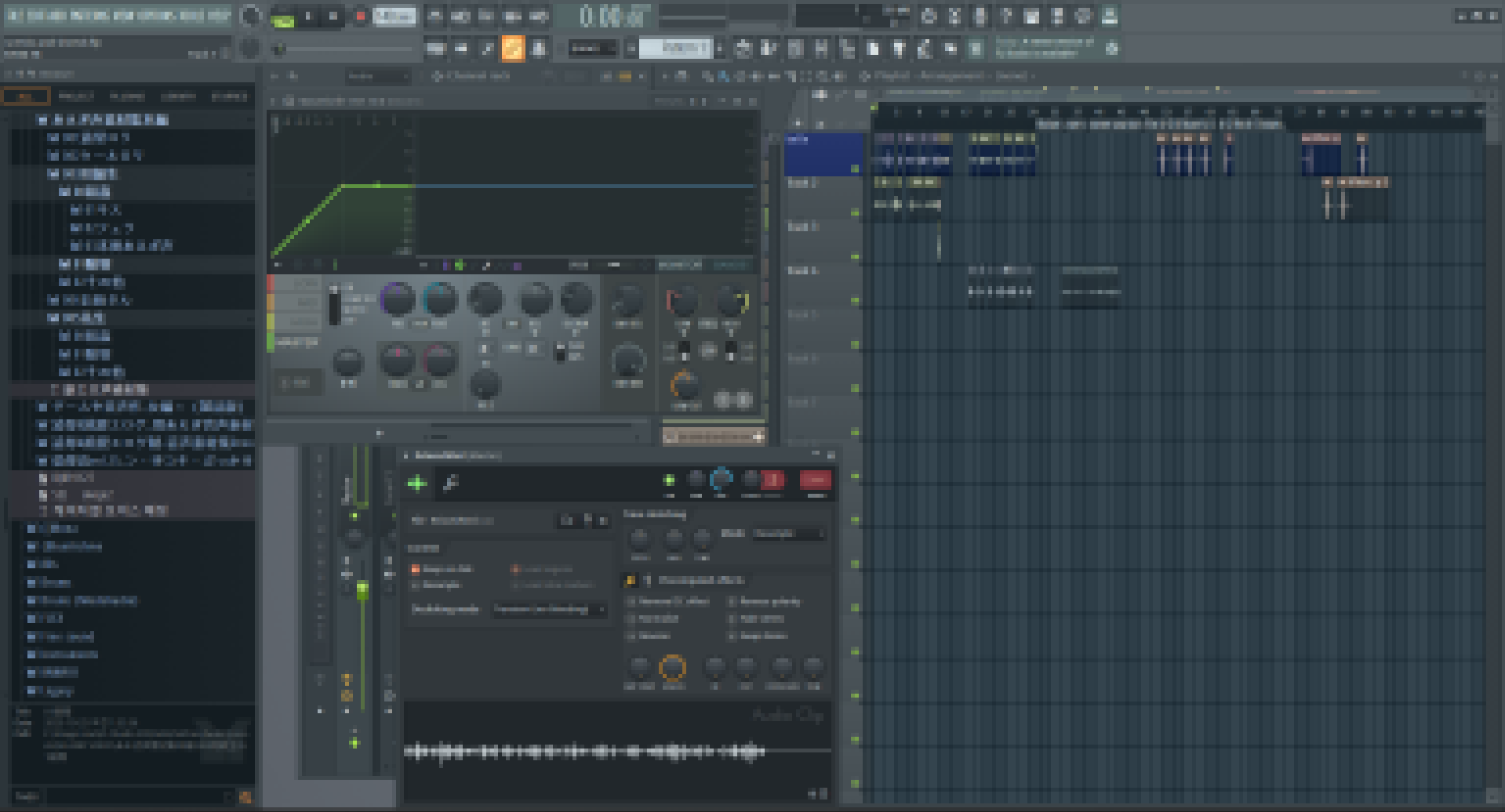
Task: Save the project using the floppy disk icon
Action: tap(1032, 16)
